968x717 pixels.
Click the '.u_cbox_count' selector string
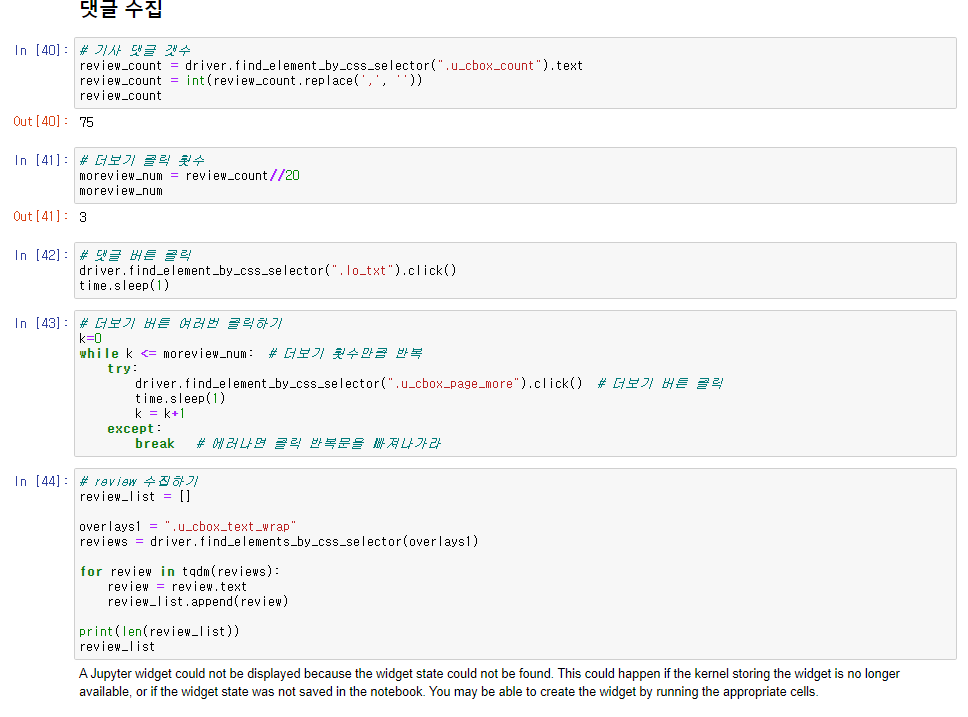(x=488, y=65)
